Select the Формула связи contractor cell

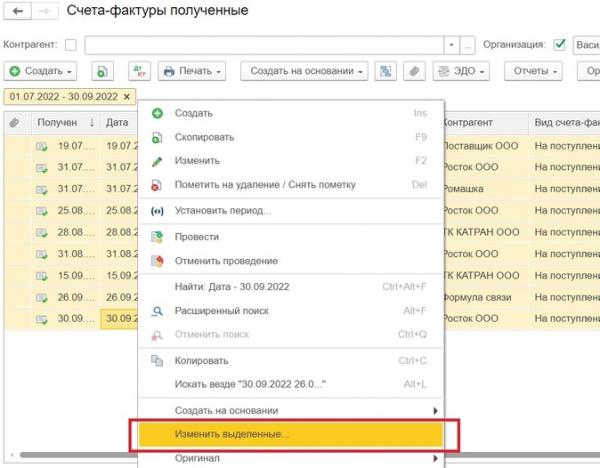click(x=486, y=298)
